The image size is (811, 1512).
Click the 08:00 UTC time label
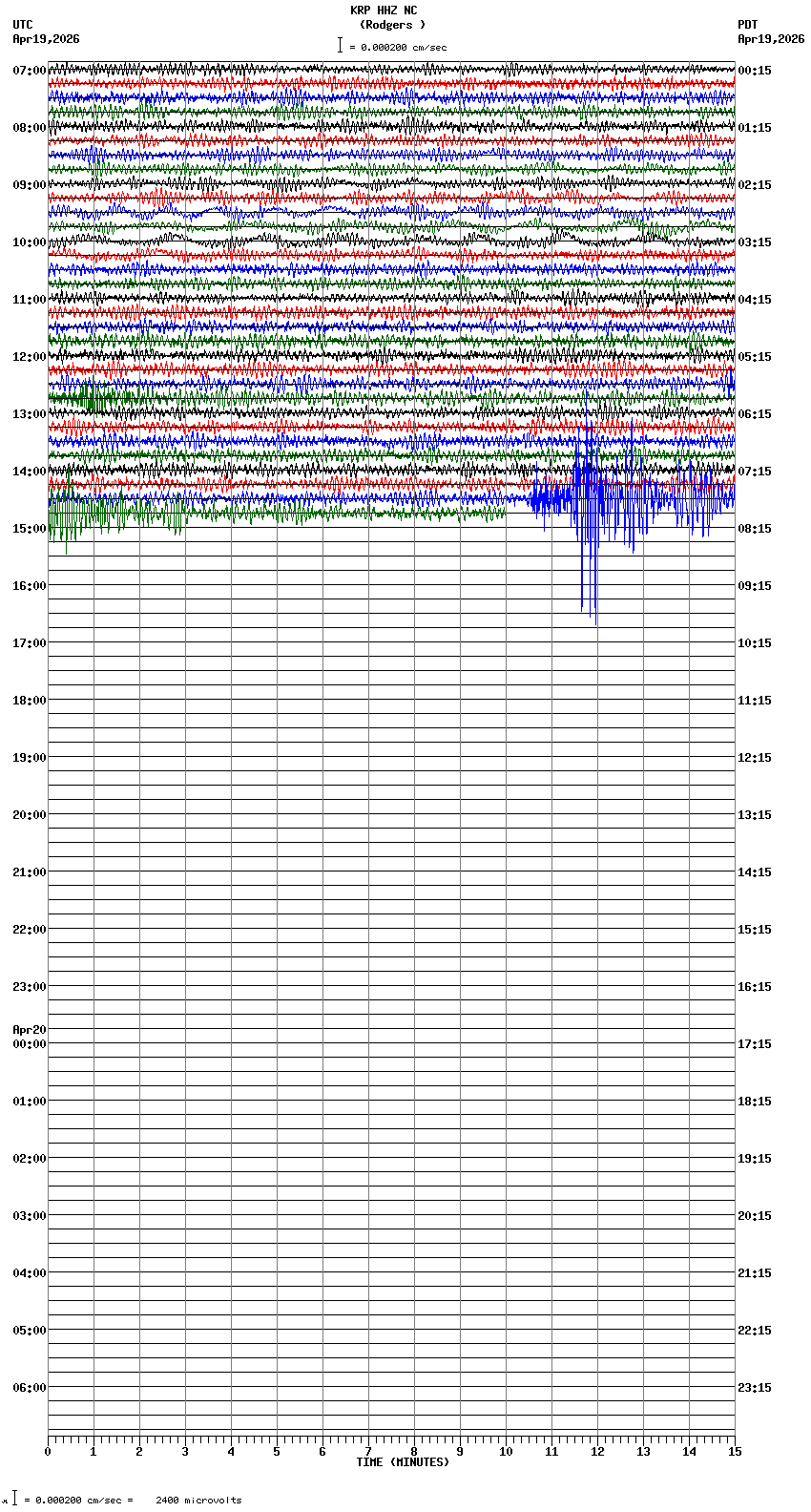(30, 128)
